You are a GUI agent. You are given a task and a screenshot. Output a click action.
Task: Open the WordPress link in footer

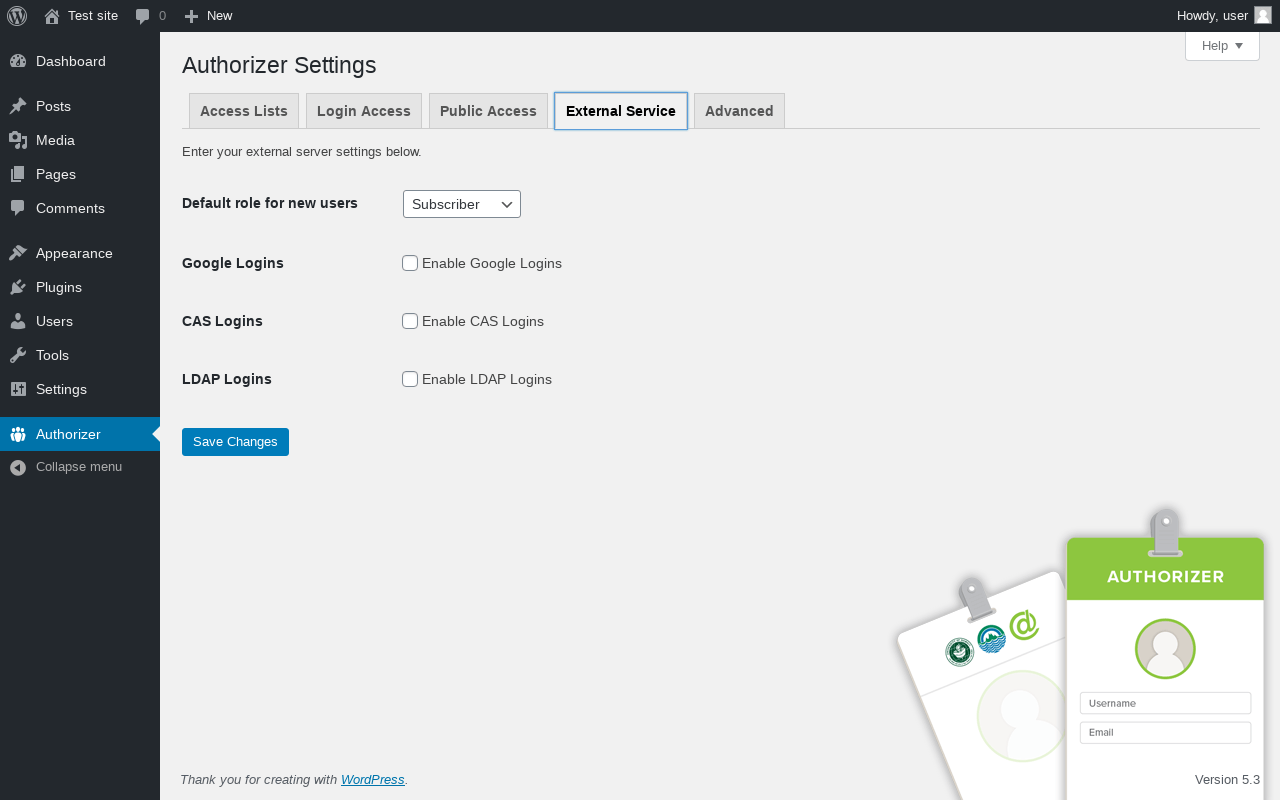[x=373, y=780]
